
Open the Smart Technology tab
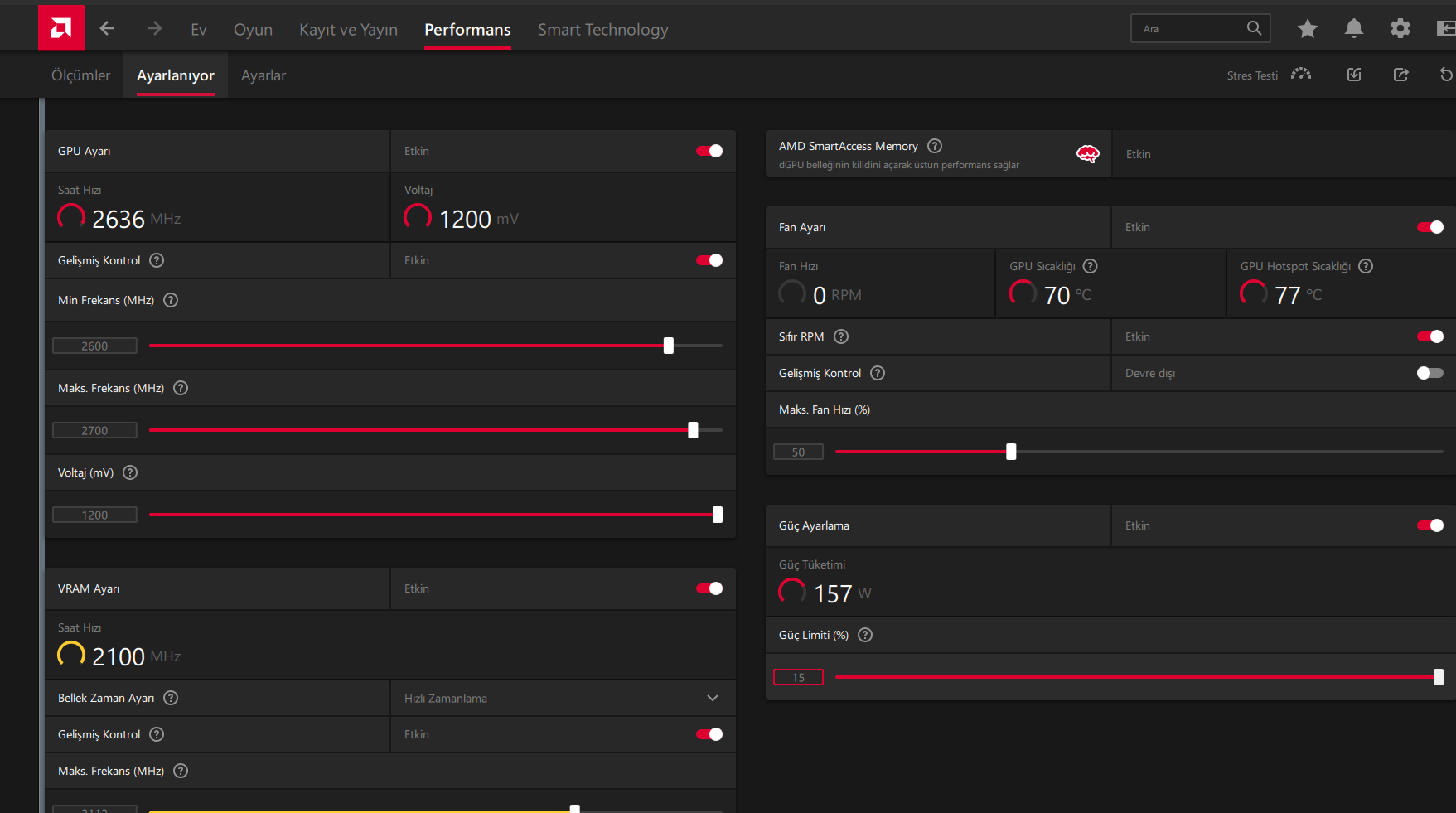[602, 30]
